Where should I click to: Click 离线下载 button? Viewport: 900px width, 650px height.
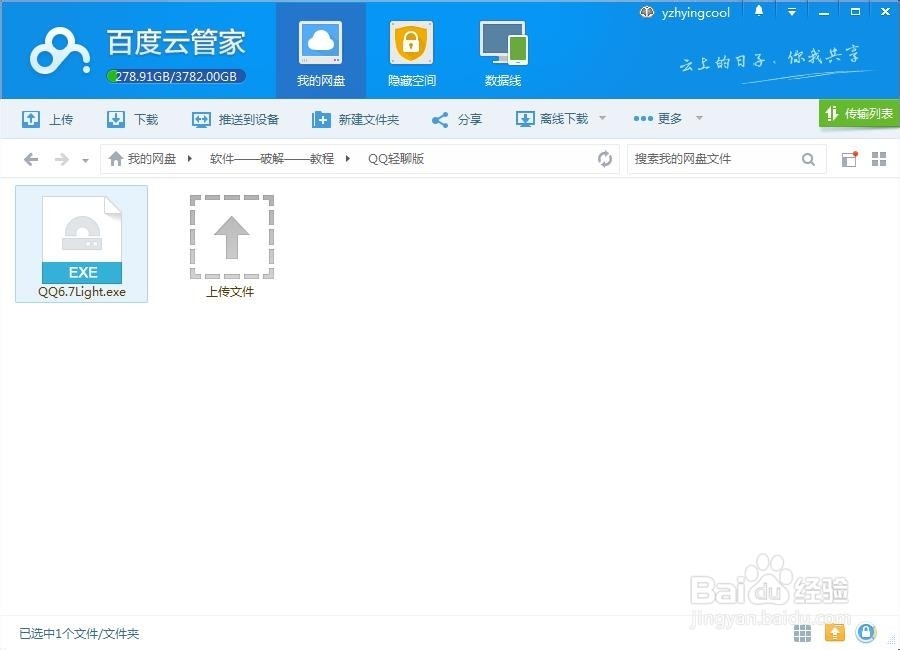(552, 119)
